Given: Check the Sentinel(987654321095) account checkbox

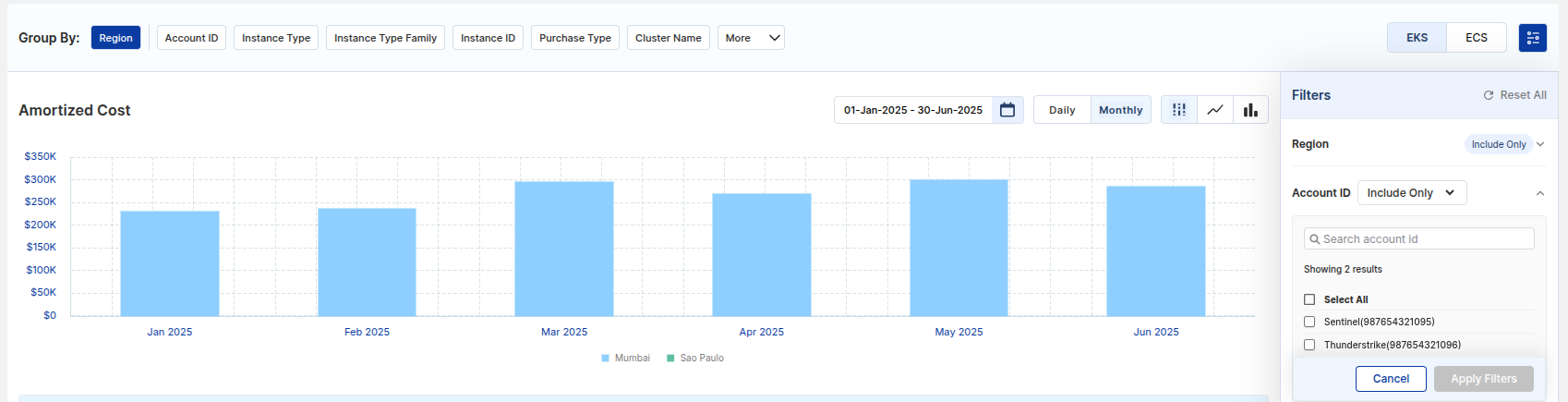Looking at the screenshot, I should click(x=1309, y=322).
